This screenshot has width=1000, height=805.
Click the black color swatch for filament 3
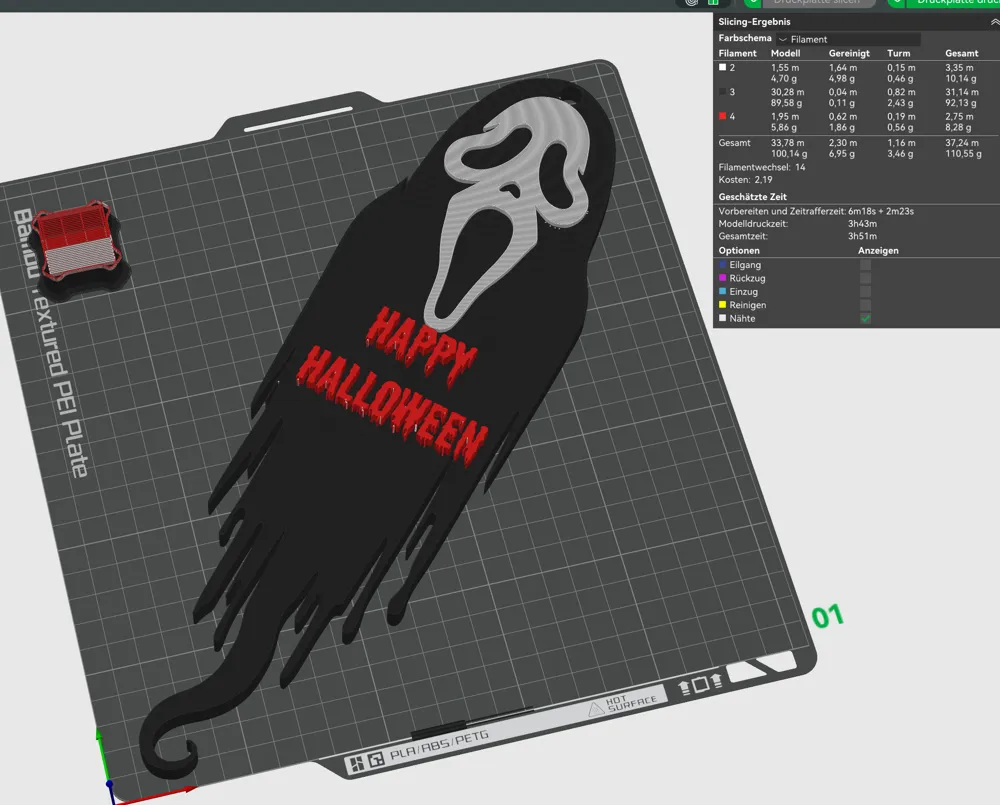point(723,92)
